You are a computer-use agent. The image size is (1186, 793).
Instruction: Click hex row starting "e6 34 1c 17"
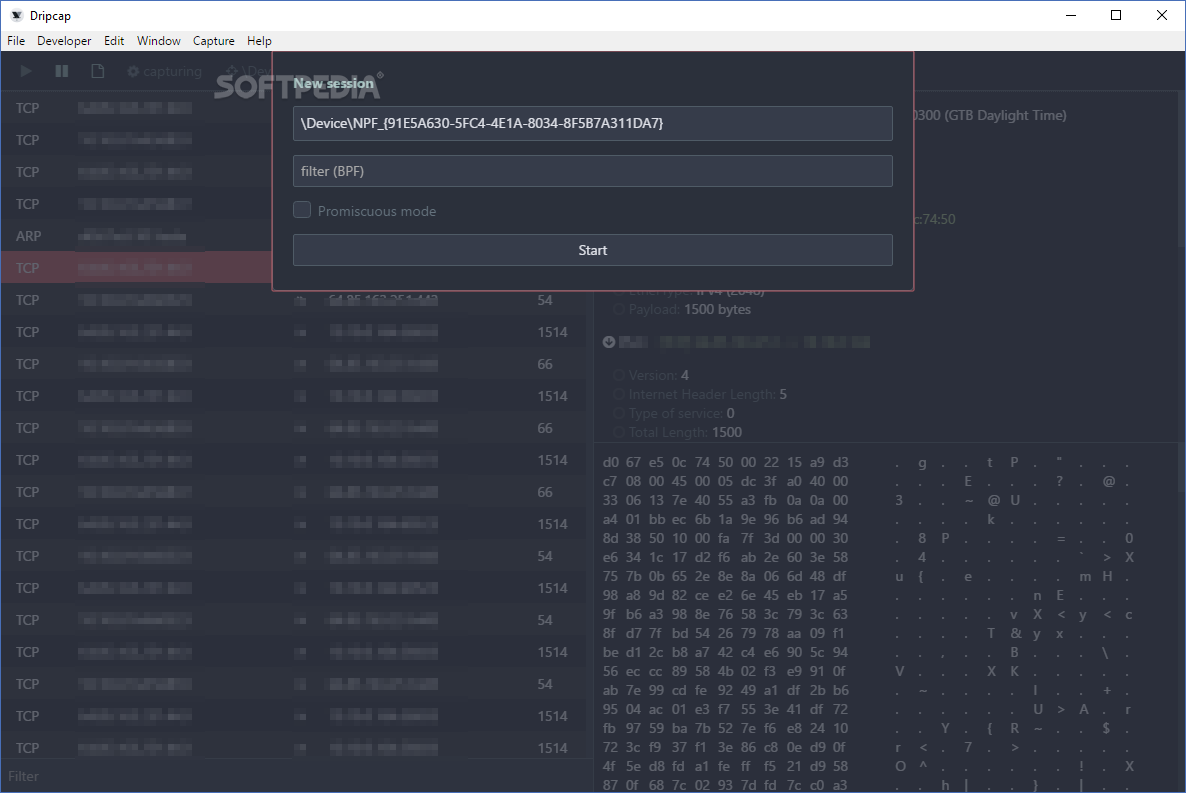[x=725, y=557]
